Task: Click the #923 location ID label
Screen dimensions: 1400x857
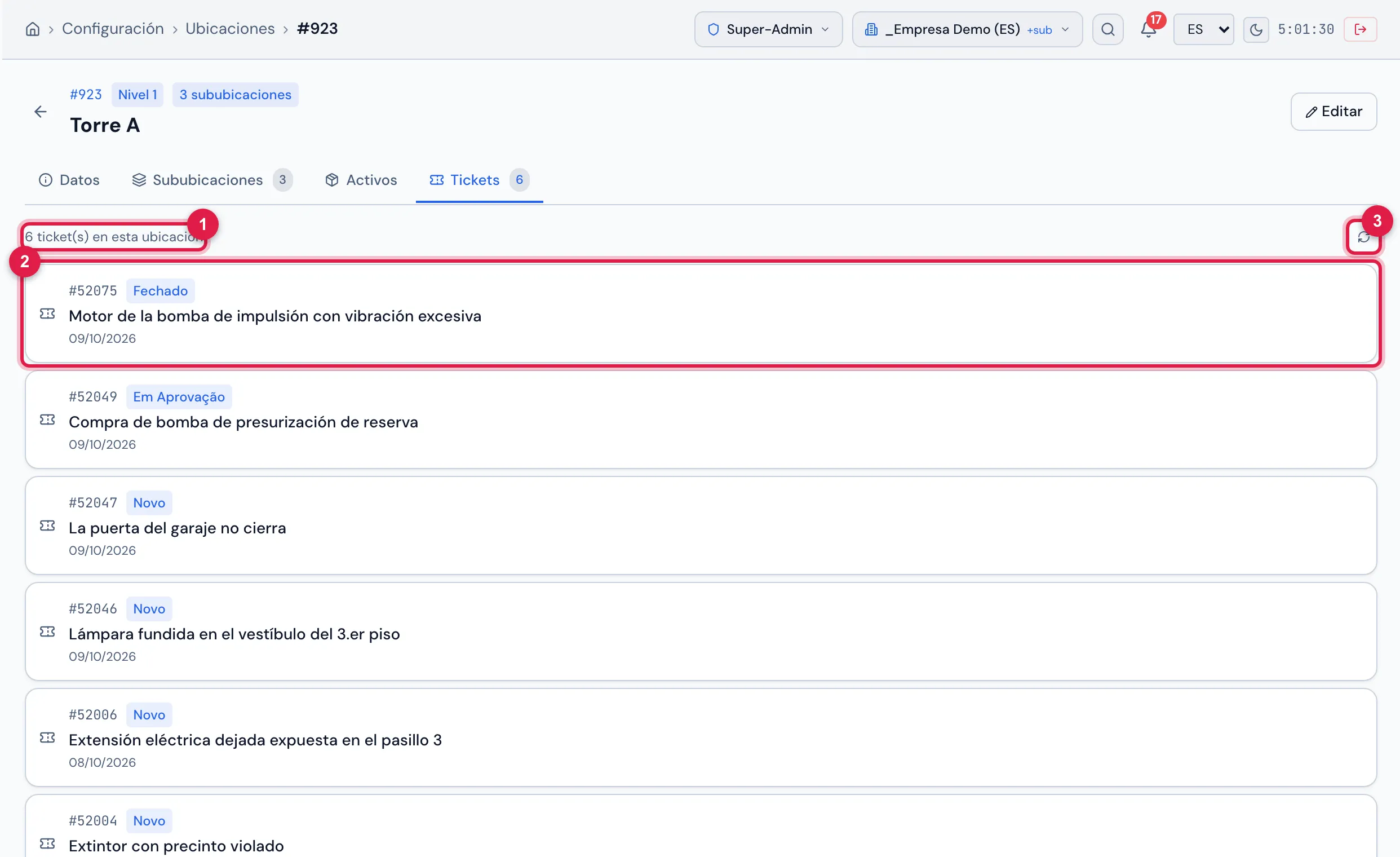Action: tap(86, 94)
